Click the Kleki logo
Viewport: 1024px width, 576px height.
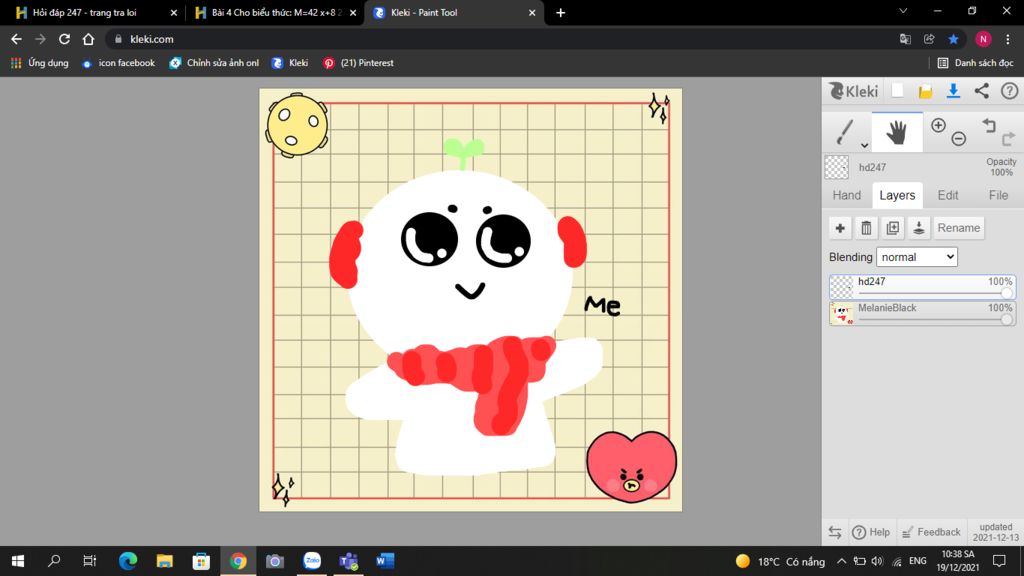coord(854,91)
